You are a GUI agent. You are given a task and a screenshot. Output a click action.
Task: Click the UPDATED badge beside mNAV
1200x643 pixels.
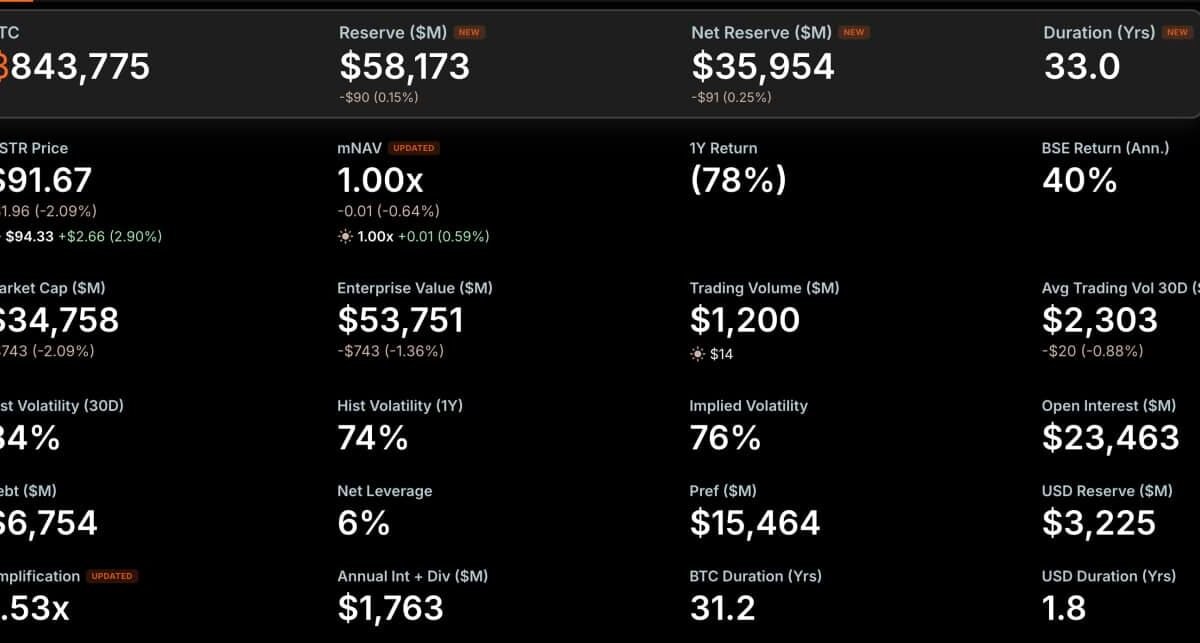(x=413, y=148)
